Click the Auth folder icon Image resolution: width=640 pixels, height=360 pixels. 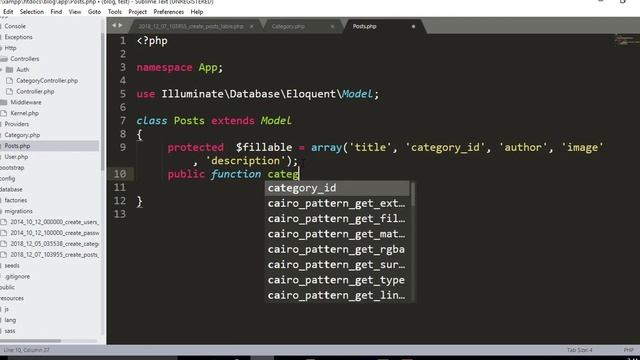point(10,70)
